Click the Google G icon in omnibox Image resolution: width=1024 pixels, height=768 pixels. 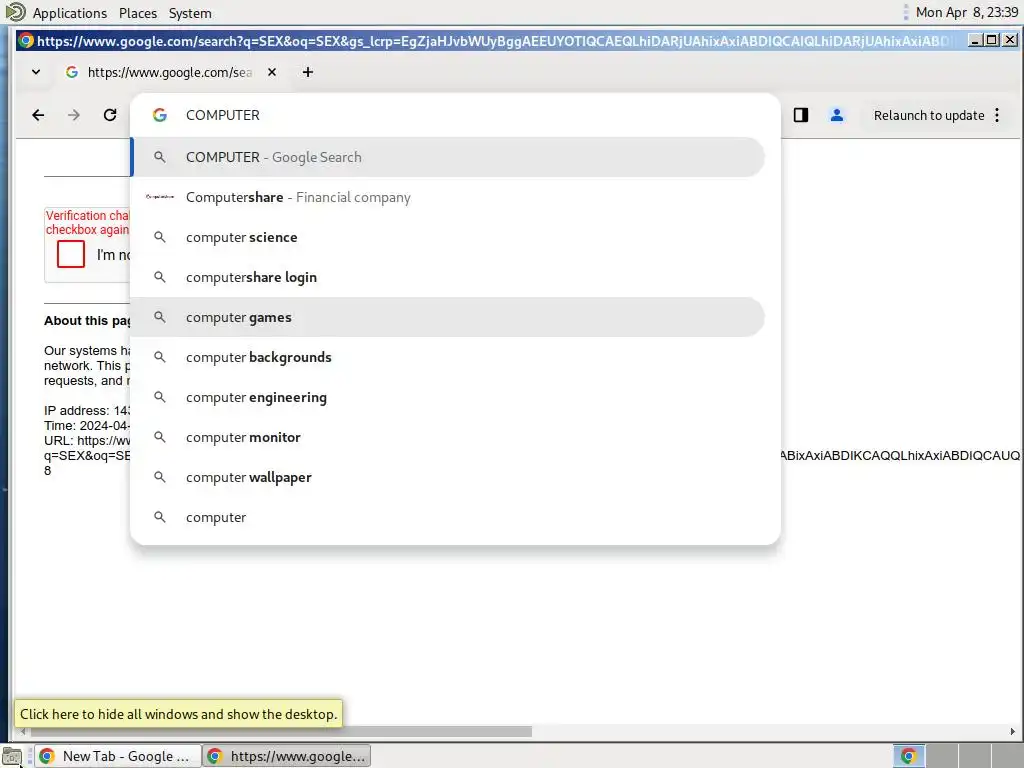(x=159, y=115)
